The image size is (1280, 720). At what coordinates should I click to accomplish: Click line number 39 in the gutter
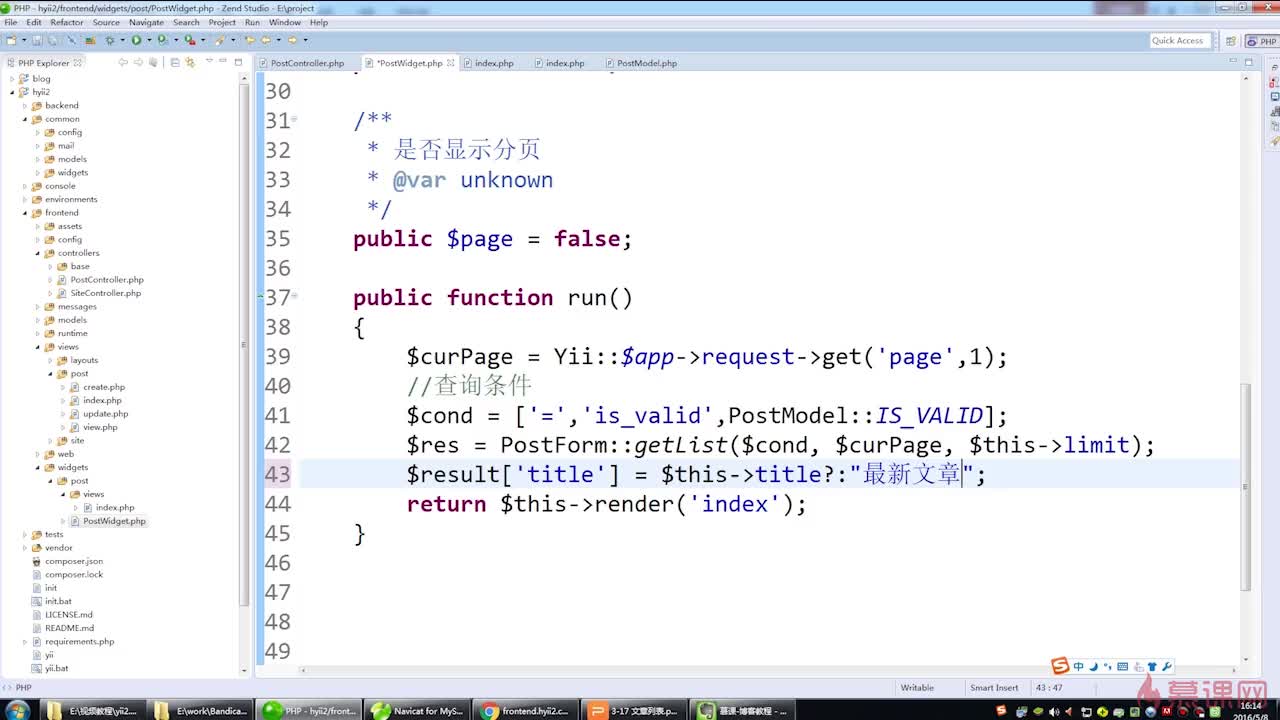pyautogui.click(x=277, y=357)
